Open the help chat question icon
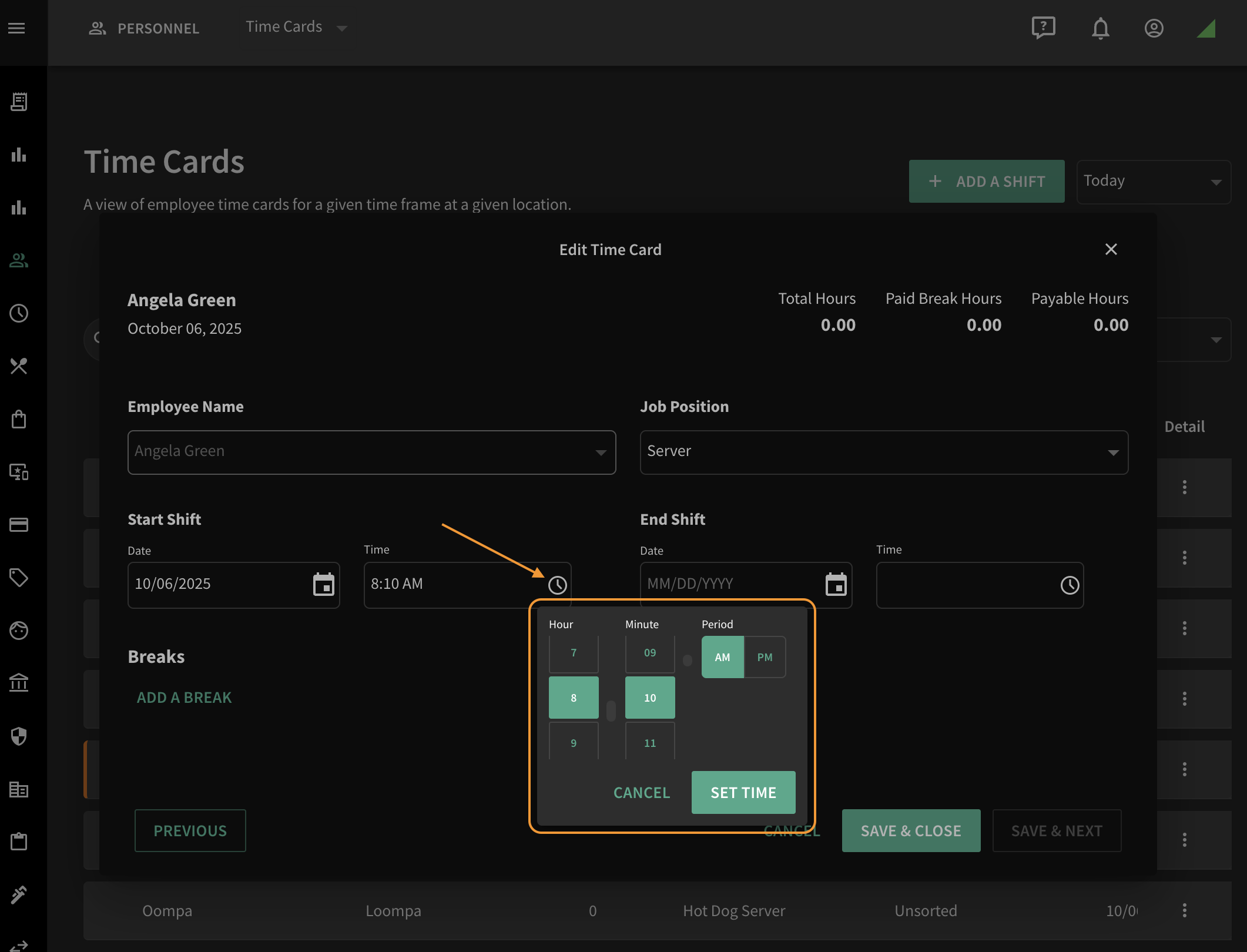This screenshot has height=952, width=1247. point(1044,28)
